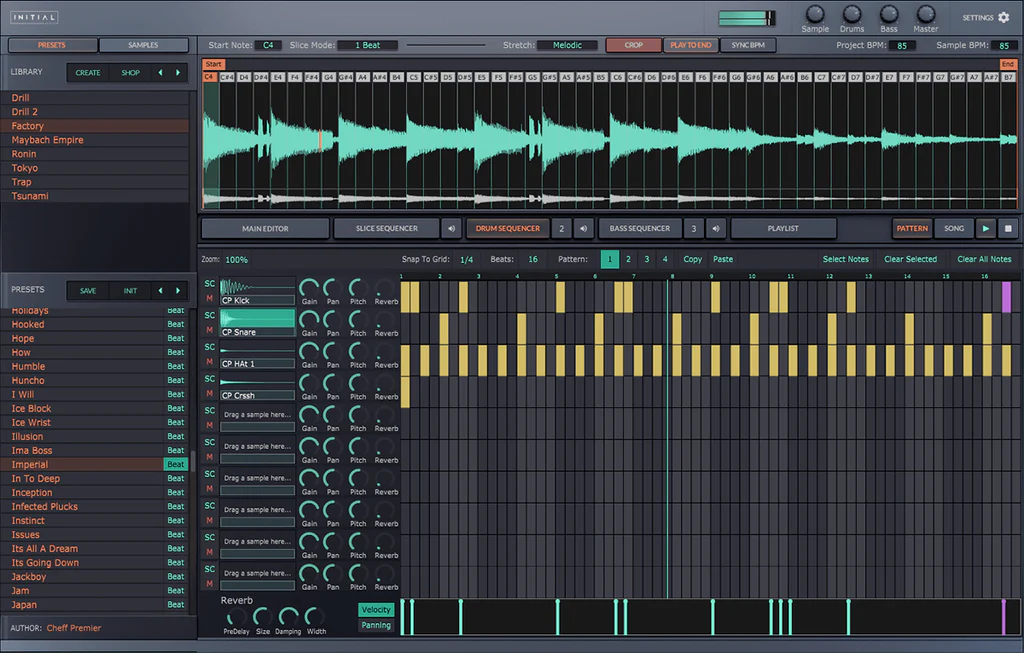Image resolution: width=1024 pixels, height=653 pixels.
Task: Click the CP Kick Gain knob
Action: tap(309, 287)
